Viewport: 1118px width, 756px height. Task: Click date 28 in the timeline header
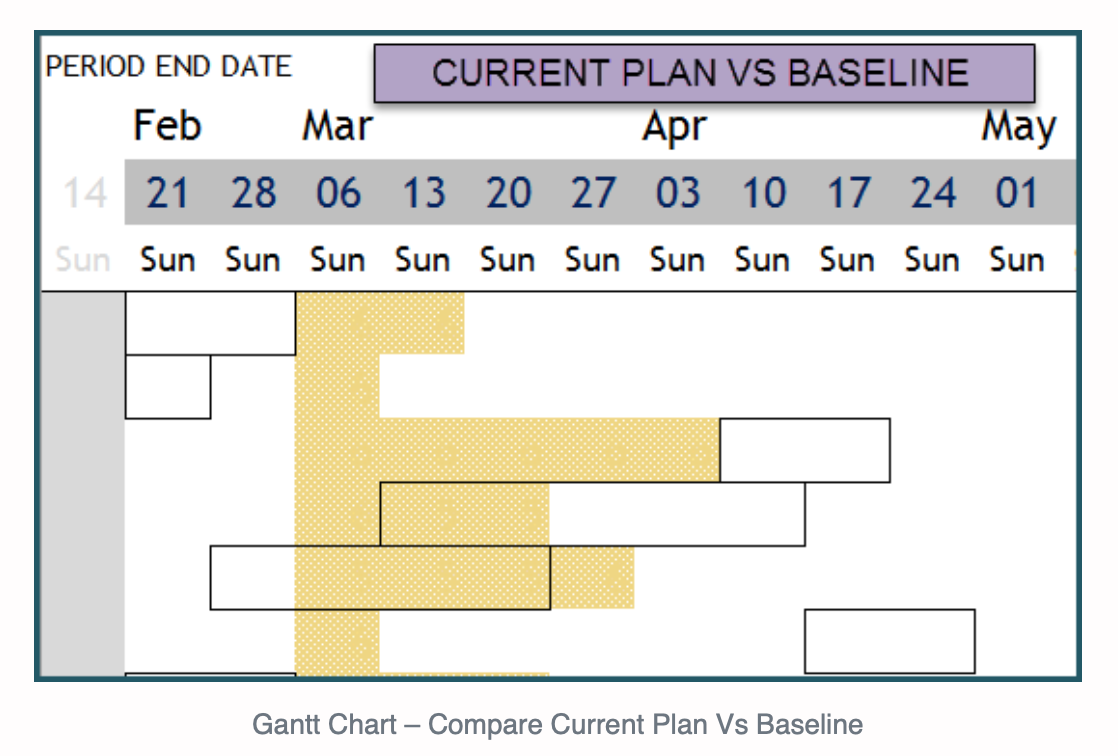(x=253, y=193)
